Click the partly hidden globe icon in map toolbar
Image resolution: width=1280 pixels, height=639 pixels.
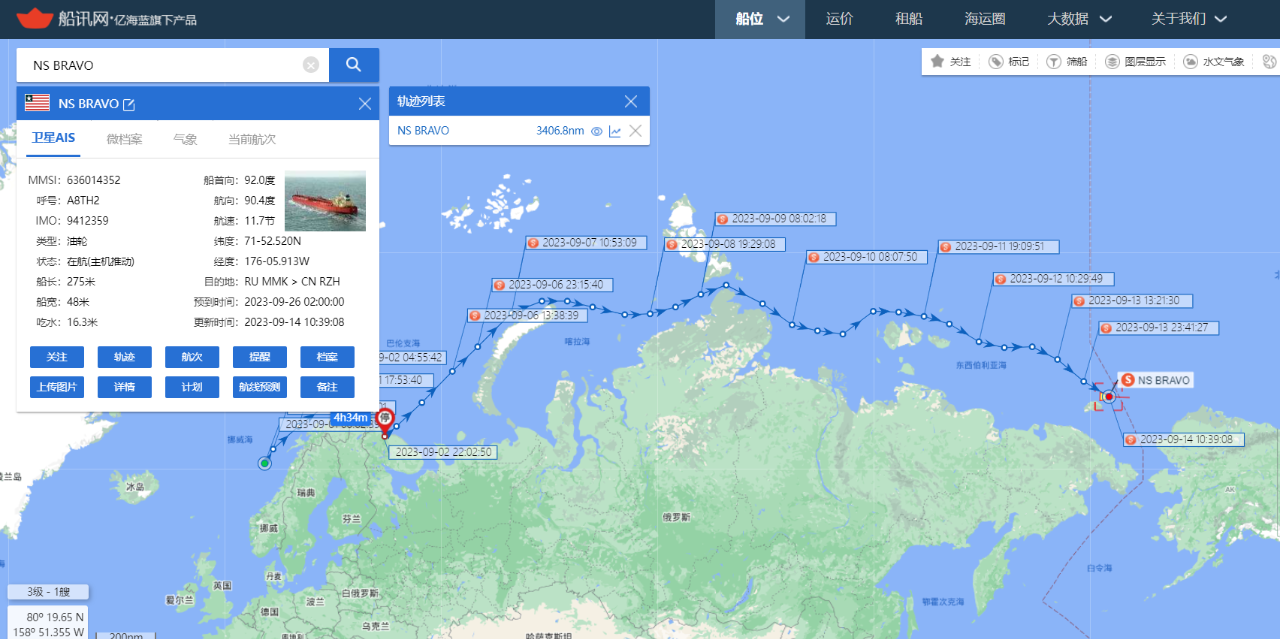pyautogui.click(x=1270, y=61)
